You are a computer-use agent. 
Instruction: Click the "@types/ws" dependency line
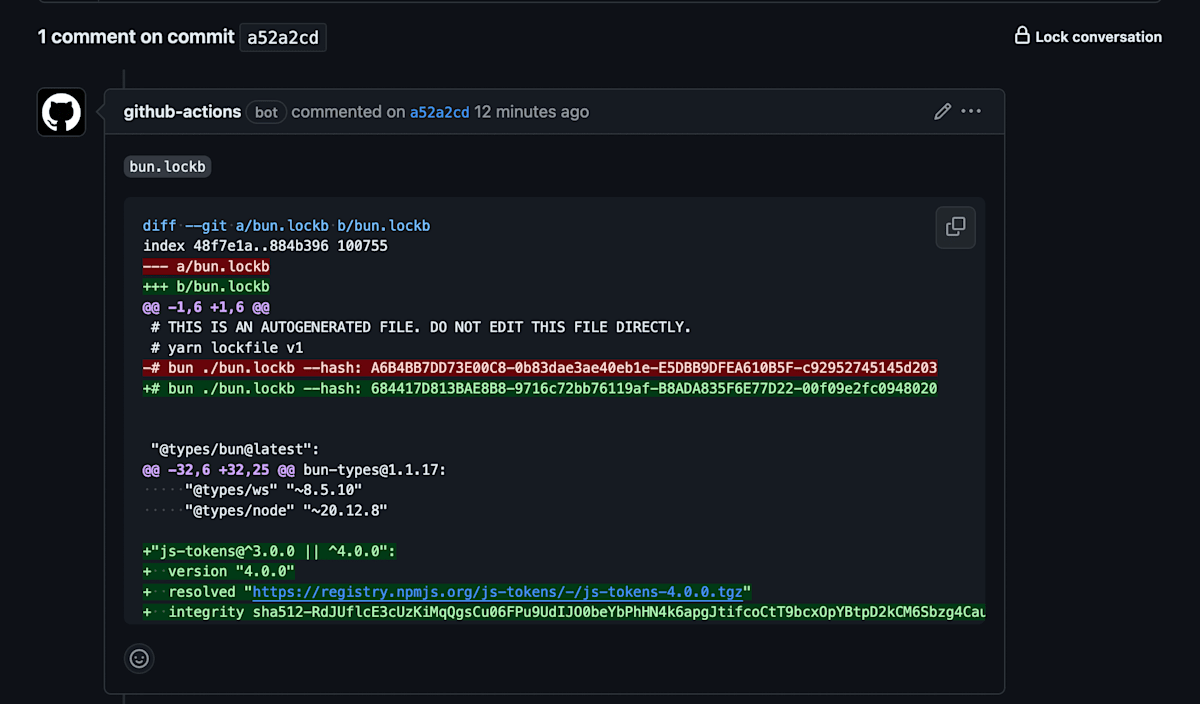(273, 490)
